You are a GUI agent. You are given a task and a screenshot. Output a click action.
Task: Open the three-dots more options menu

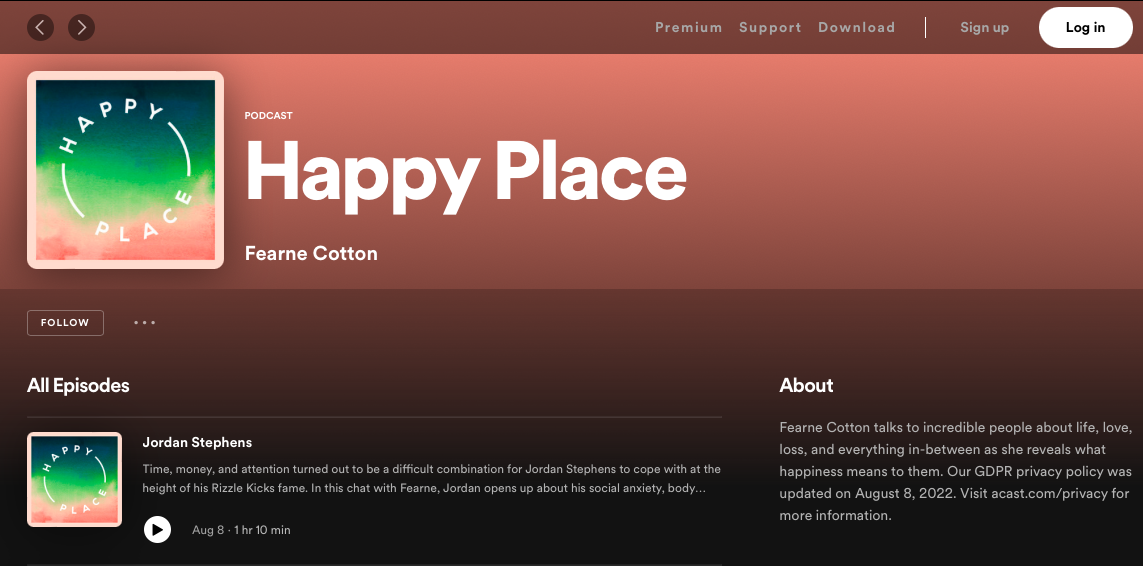tap(144, 322)
